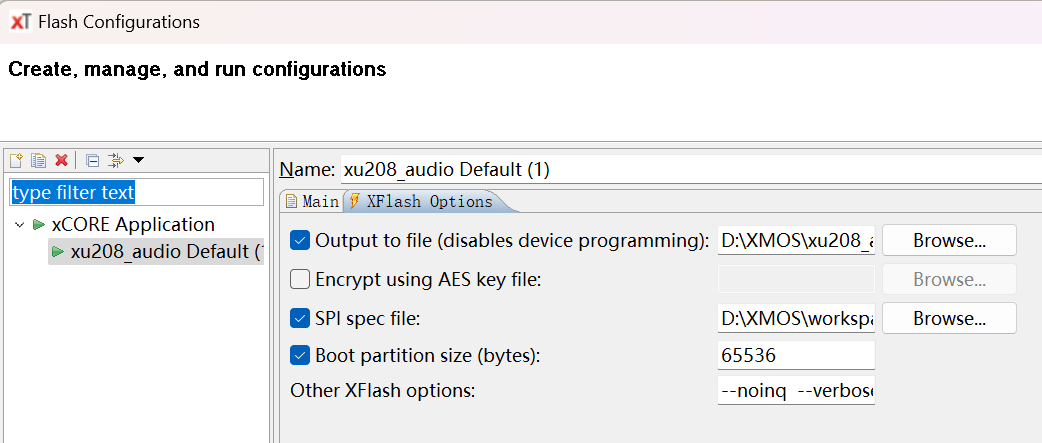Click the Boot partition size value field
Screen dimensions: 1042x443
point(796,355)
